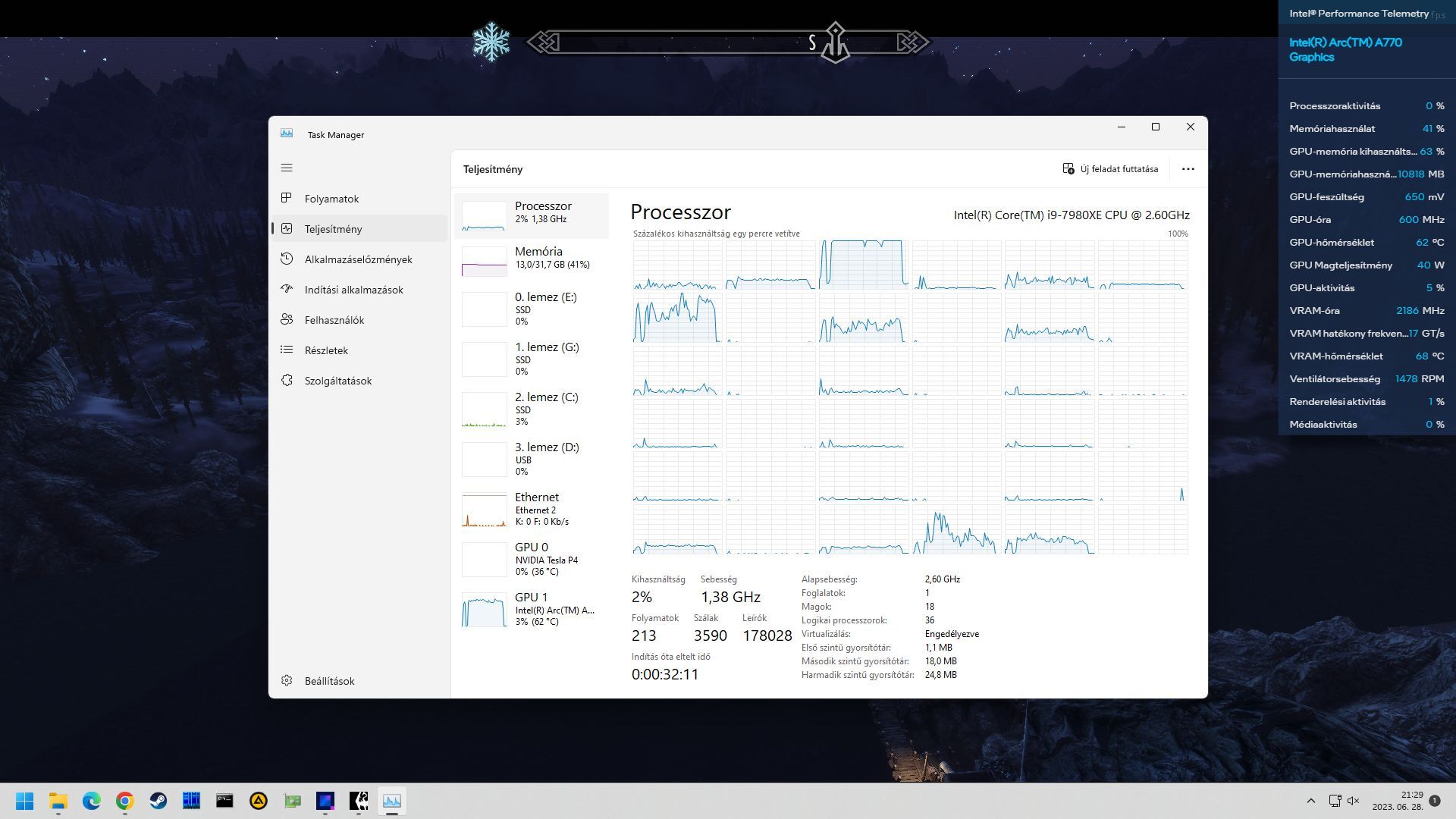Click the 3590 thread count value
The width and height of the screenshot is (1456, 819).
710,635
